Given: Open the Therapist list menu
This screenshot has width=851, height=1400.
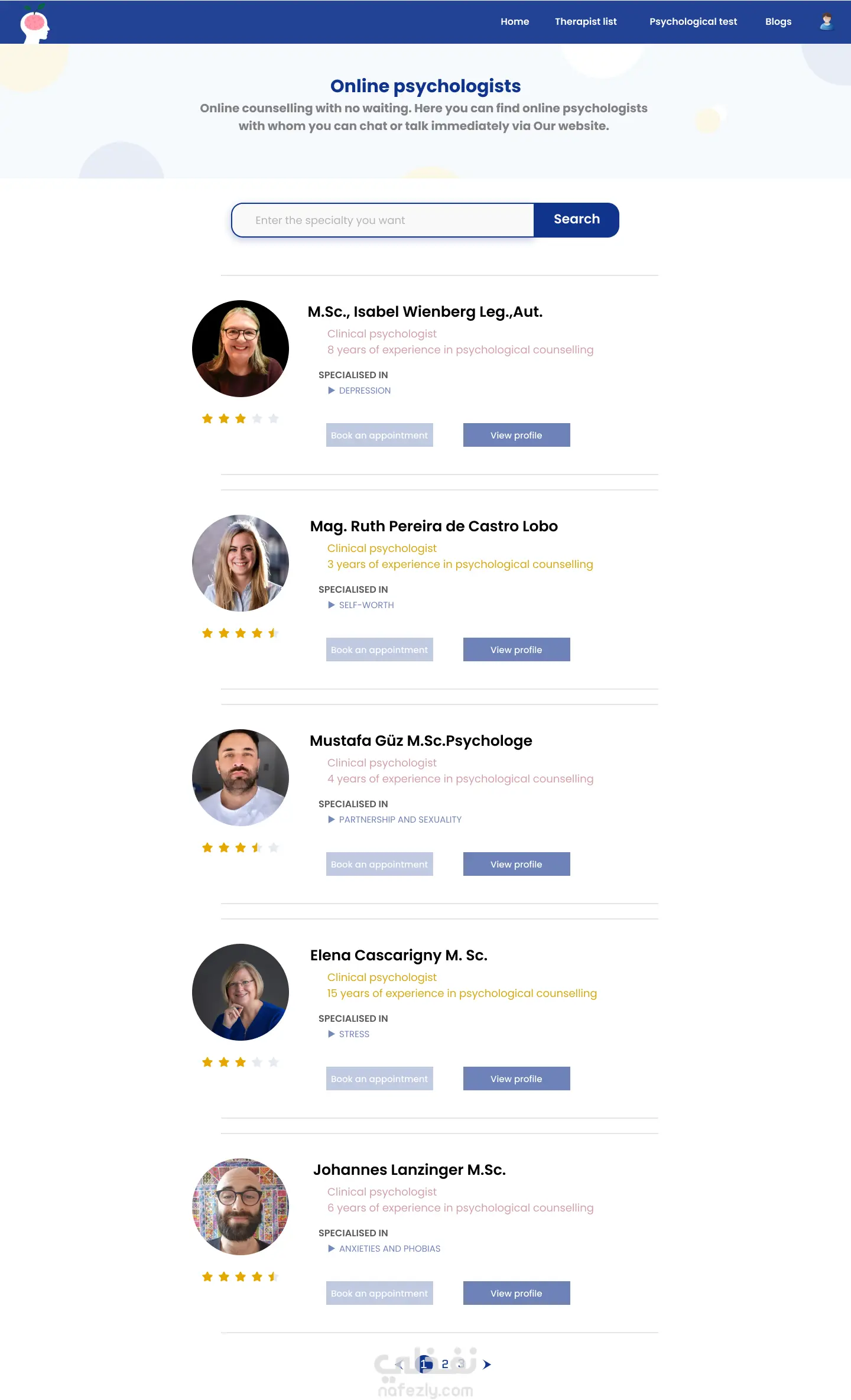Looking at the screenshot, I should coord(585,22).
